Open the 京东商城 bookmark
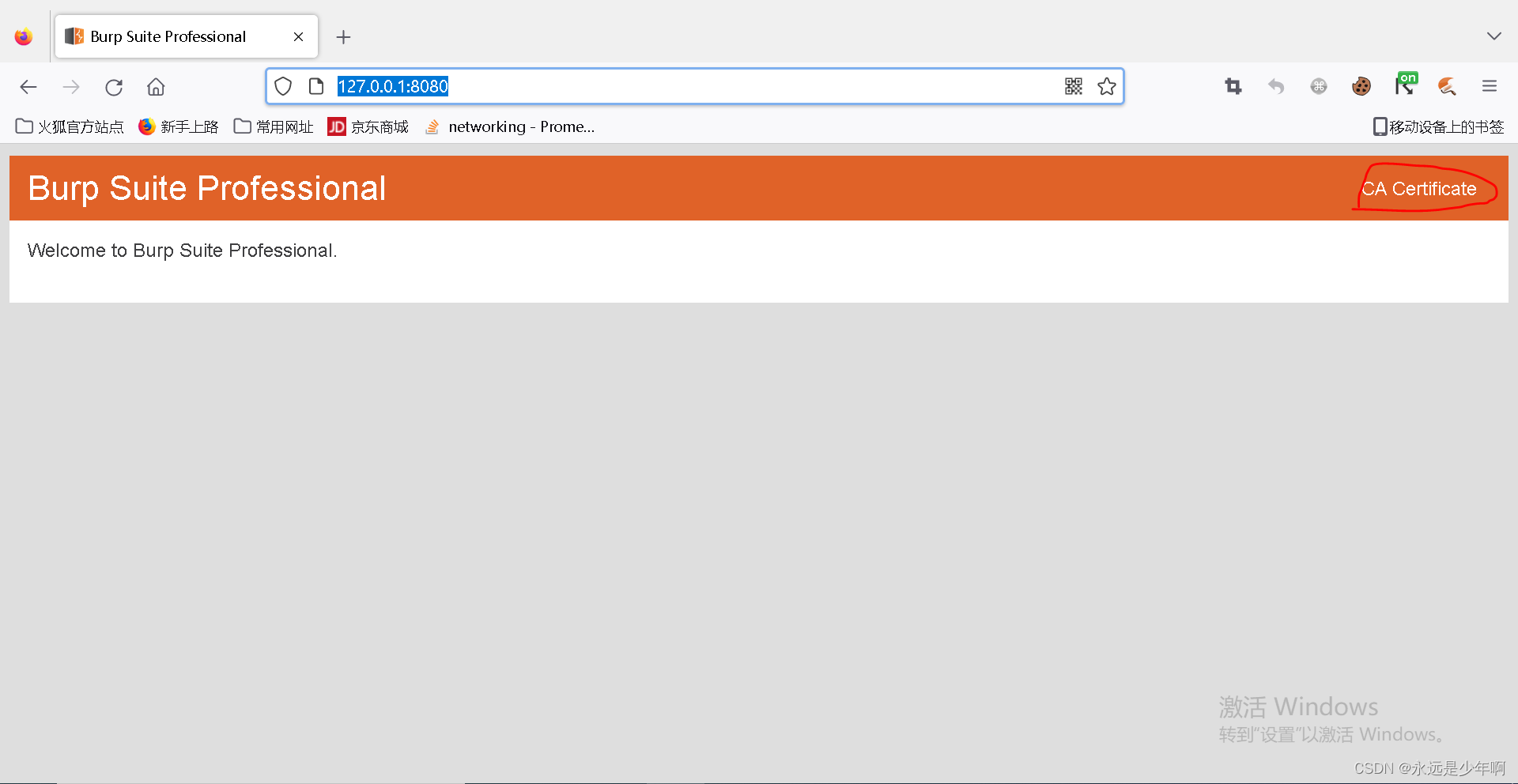The width and height of the screenshot is (1518, 784). [368, 126]
